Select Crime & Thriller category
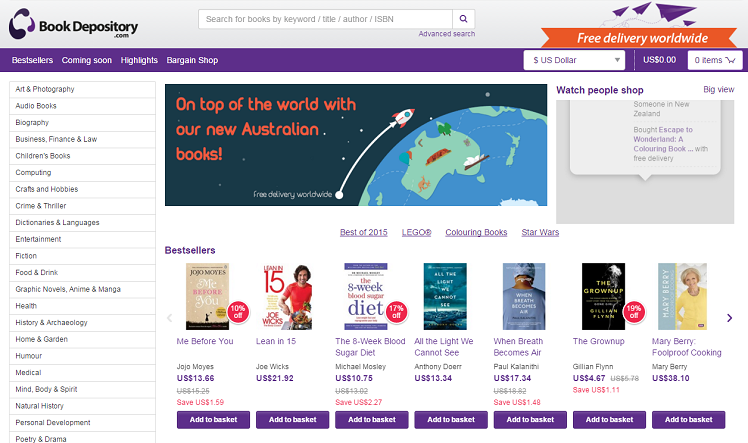 (83, 206)
